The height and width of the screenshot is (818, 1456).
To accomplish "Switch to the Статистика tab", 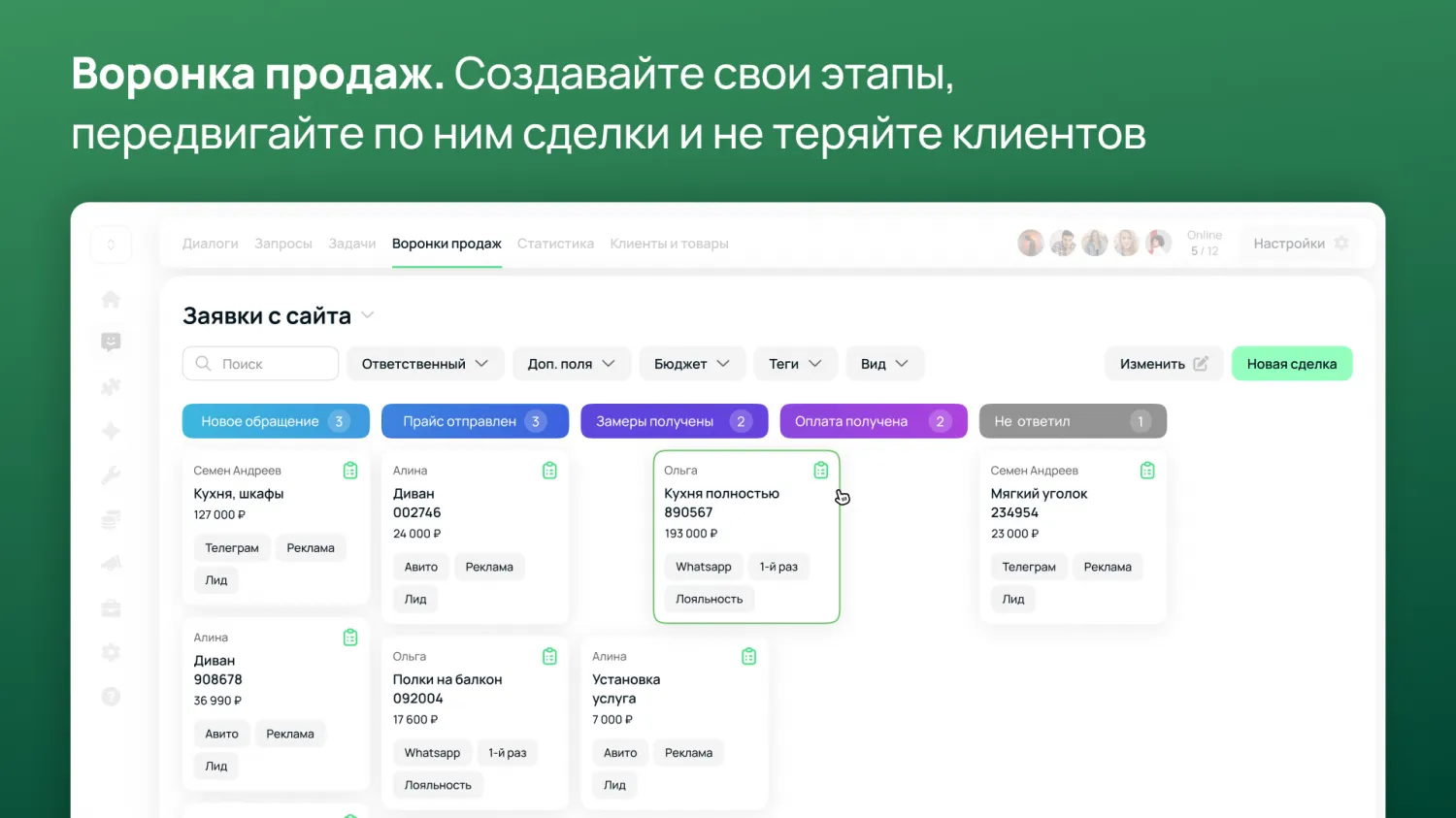I will [555, 244].
